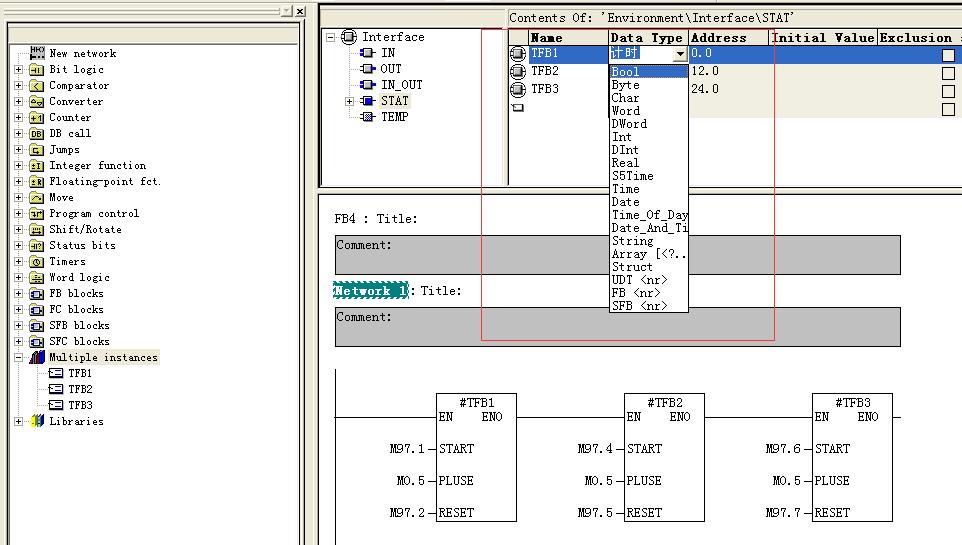Click the Libraries icon

click(x=37, y=422)
